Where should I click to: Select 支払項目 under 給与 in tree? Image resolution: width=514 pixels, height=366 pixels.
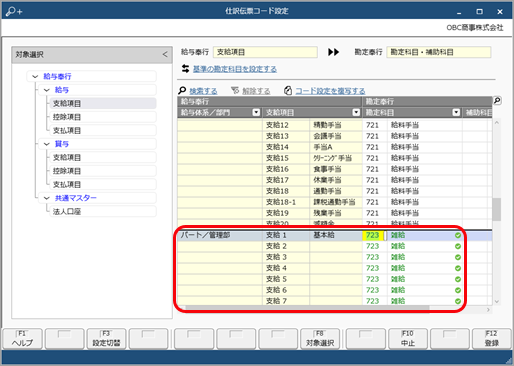point(103,130)
